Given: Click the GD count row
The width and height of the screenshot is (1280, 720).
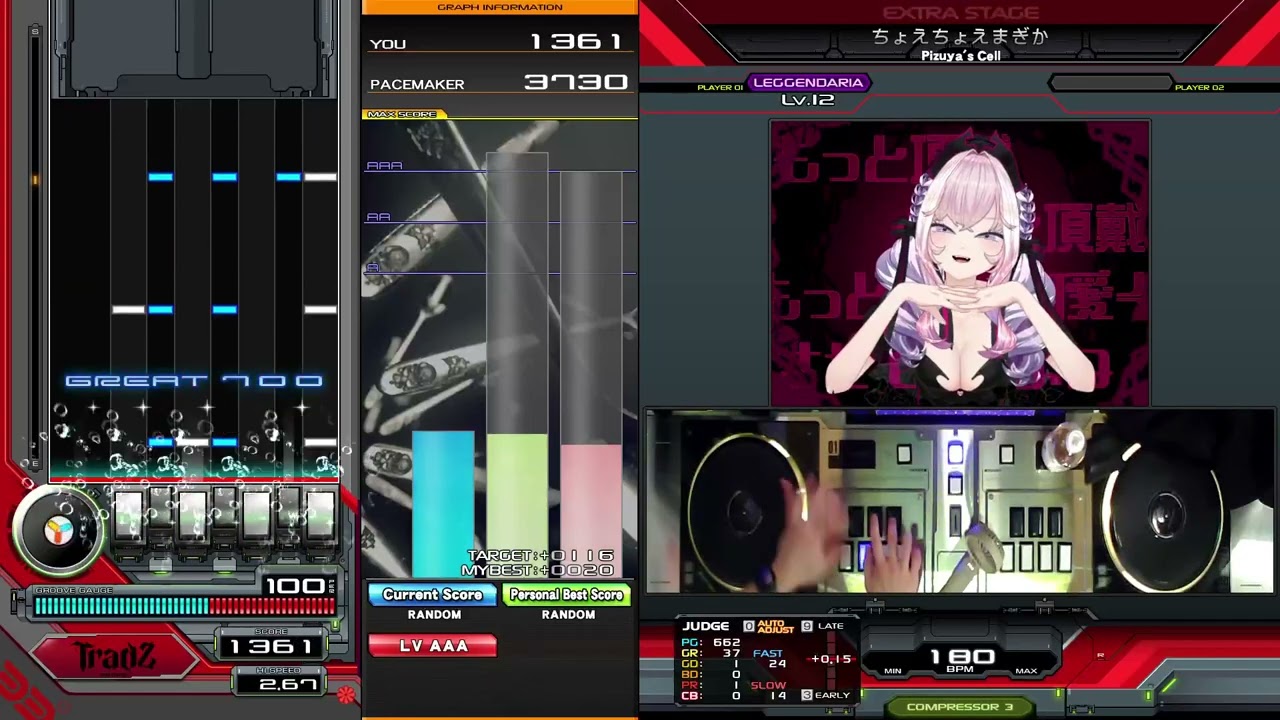Looking at the screenshot, I should [x=712, y=664].
